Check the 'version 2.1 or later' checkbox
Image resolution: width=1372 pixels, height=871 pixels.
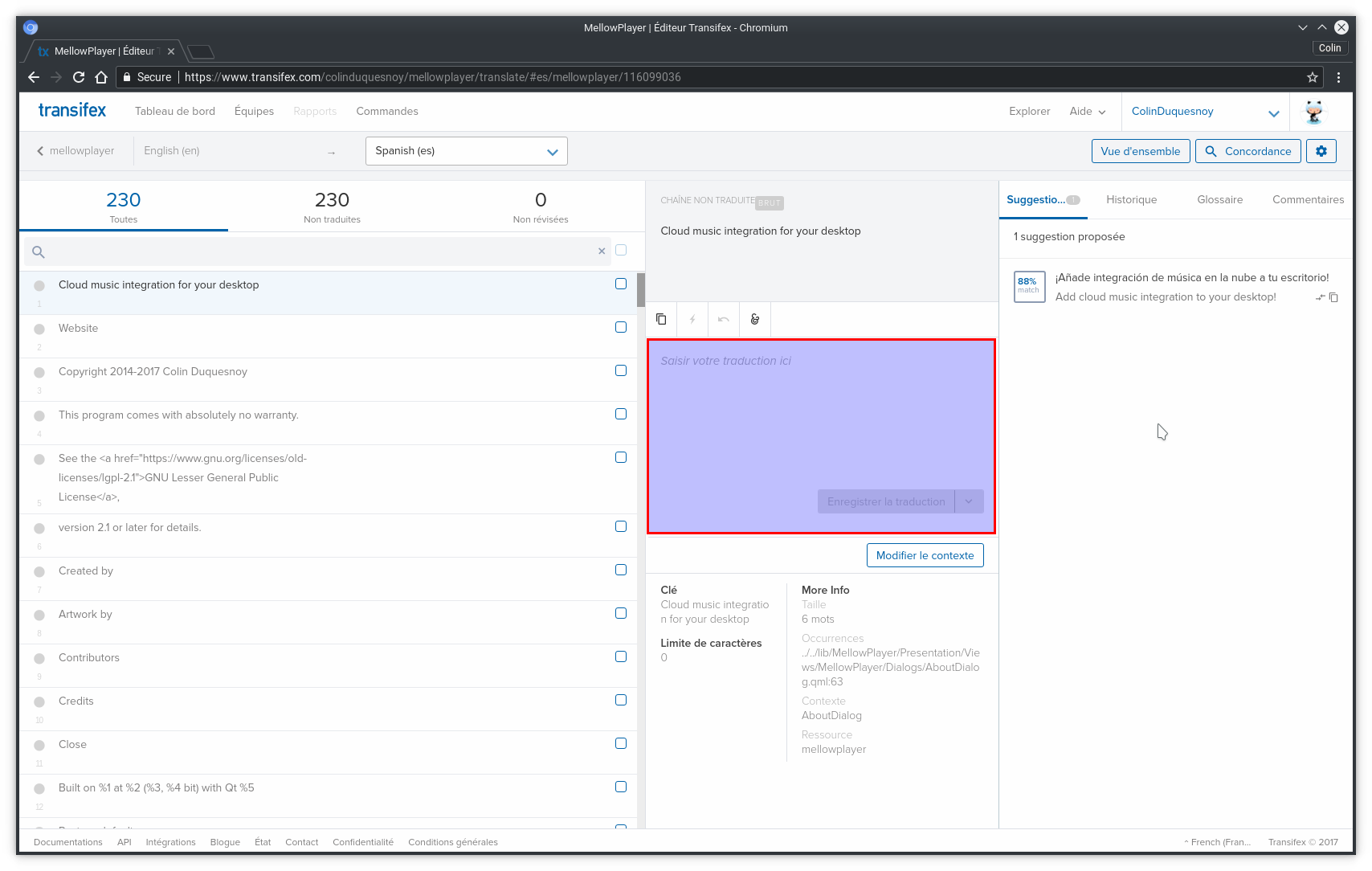pyautogui.click(x=621, y=526)
